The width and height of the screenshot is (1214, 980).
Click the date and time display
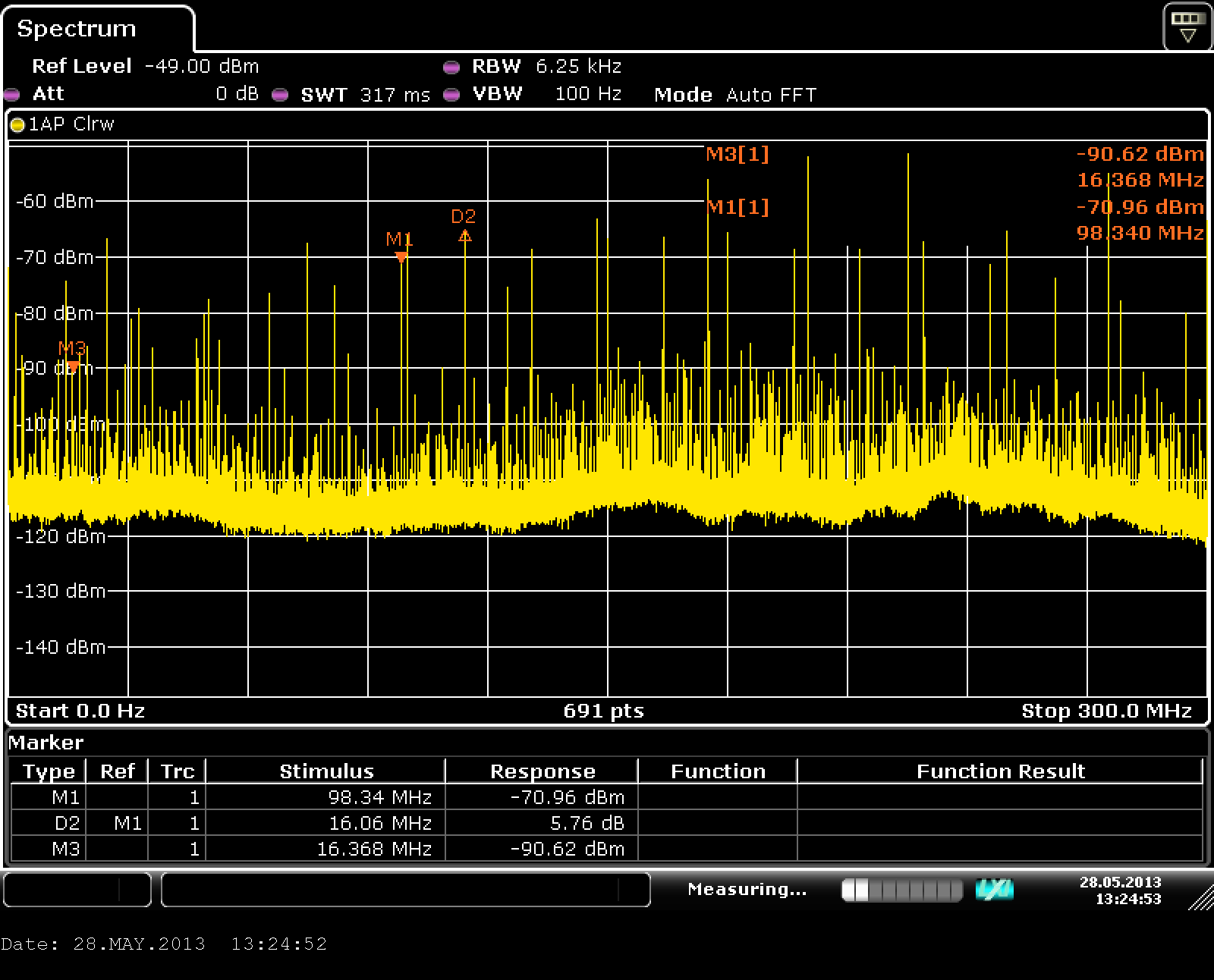(x=1120, y=890)
